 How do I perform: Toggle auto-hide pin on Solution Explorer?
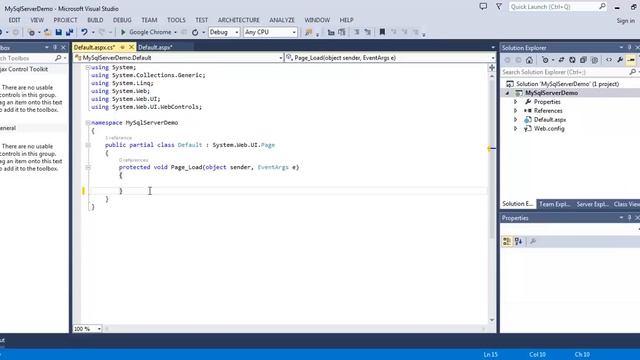pyautogui.click(x=629, y=48)
